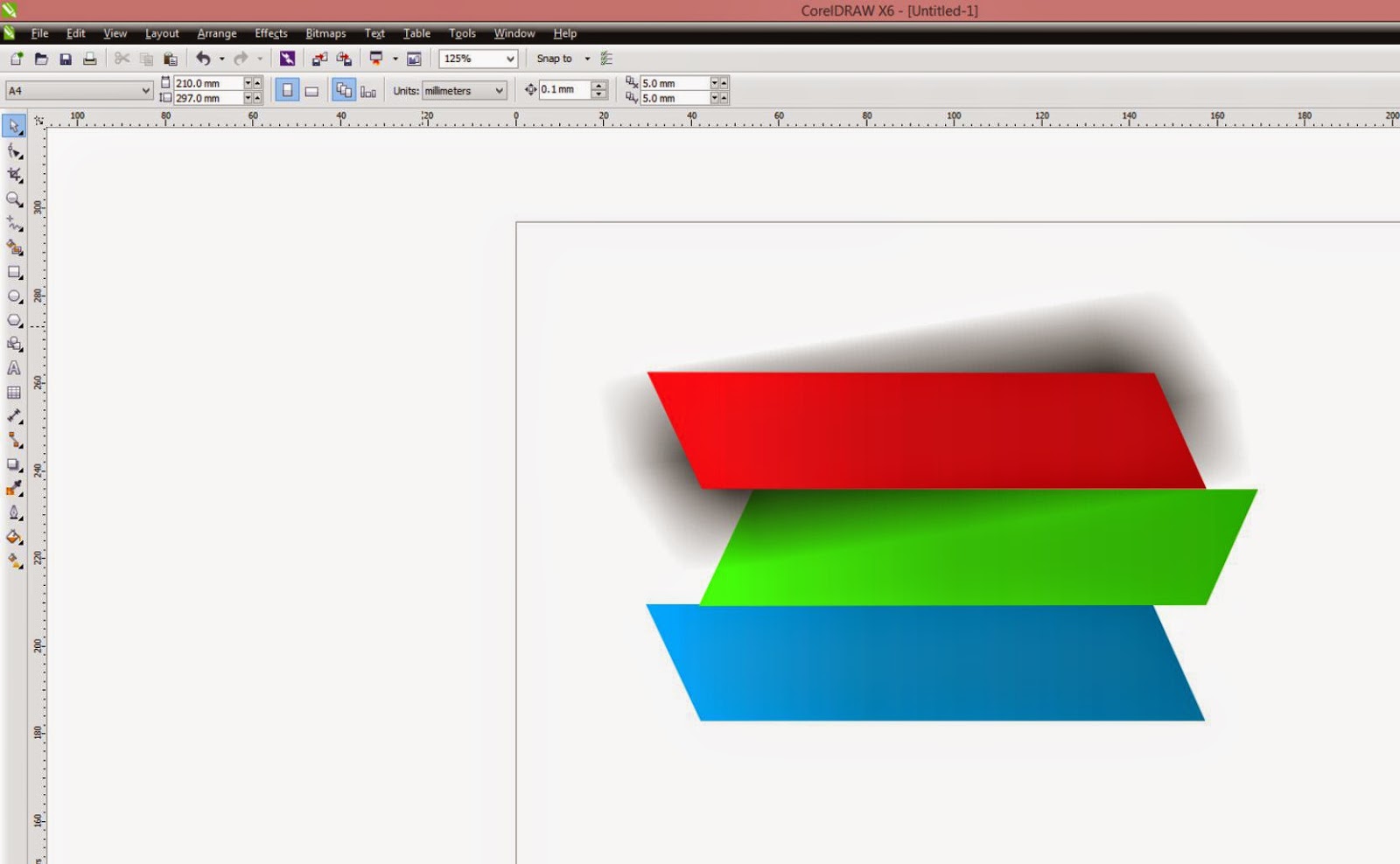Image resolution: width=1400 pixels, height=864 pixels.
Task: Show the Welcome Screen
Action: [x=415, y=59]
